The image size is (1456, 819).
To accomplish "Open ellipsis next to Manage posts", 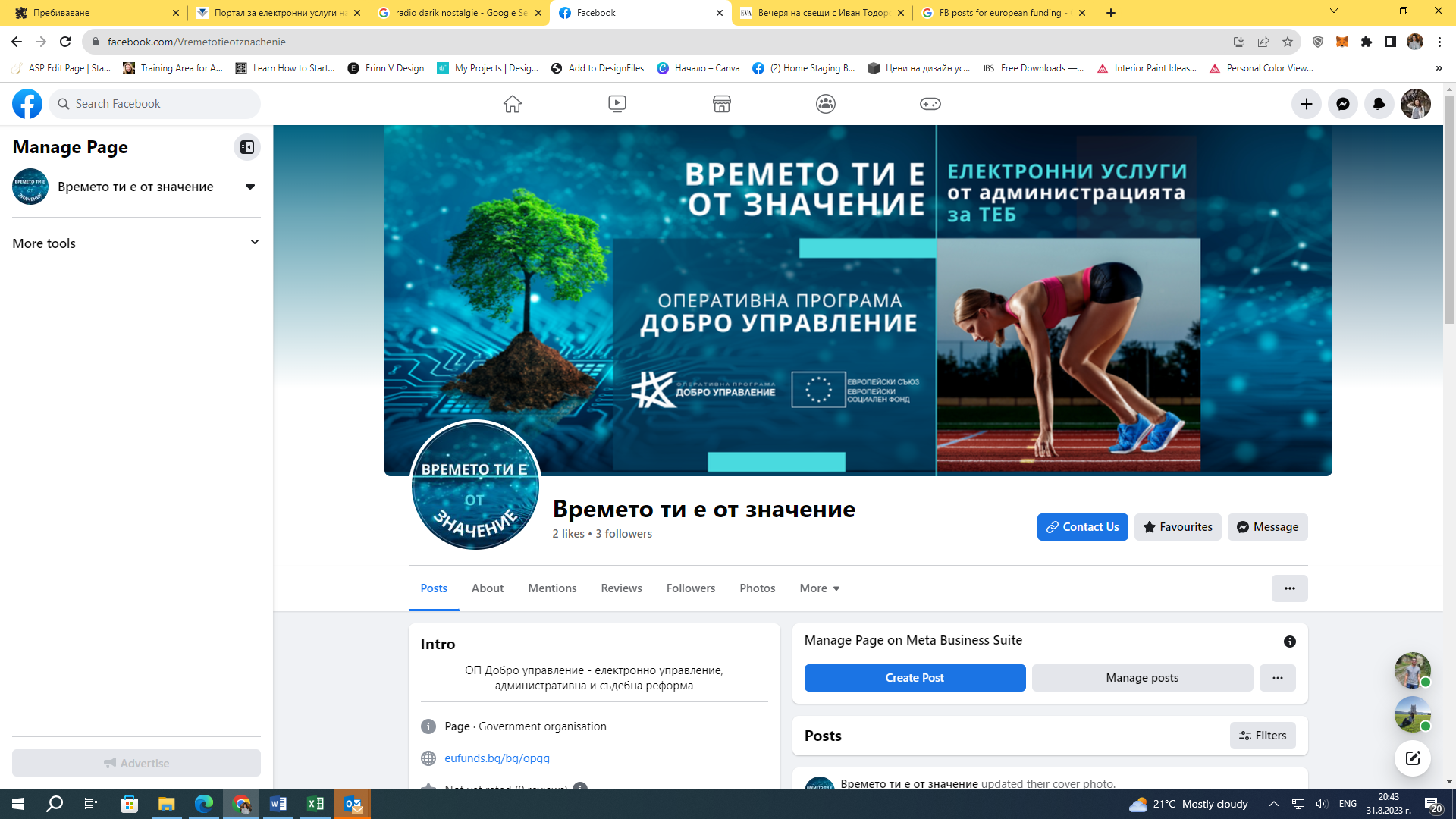I will tap(1278, 678).
